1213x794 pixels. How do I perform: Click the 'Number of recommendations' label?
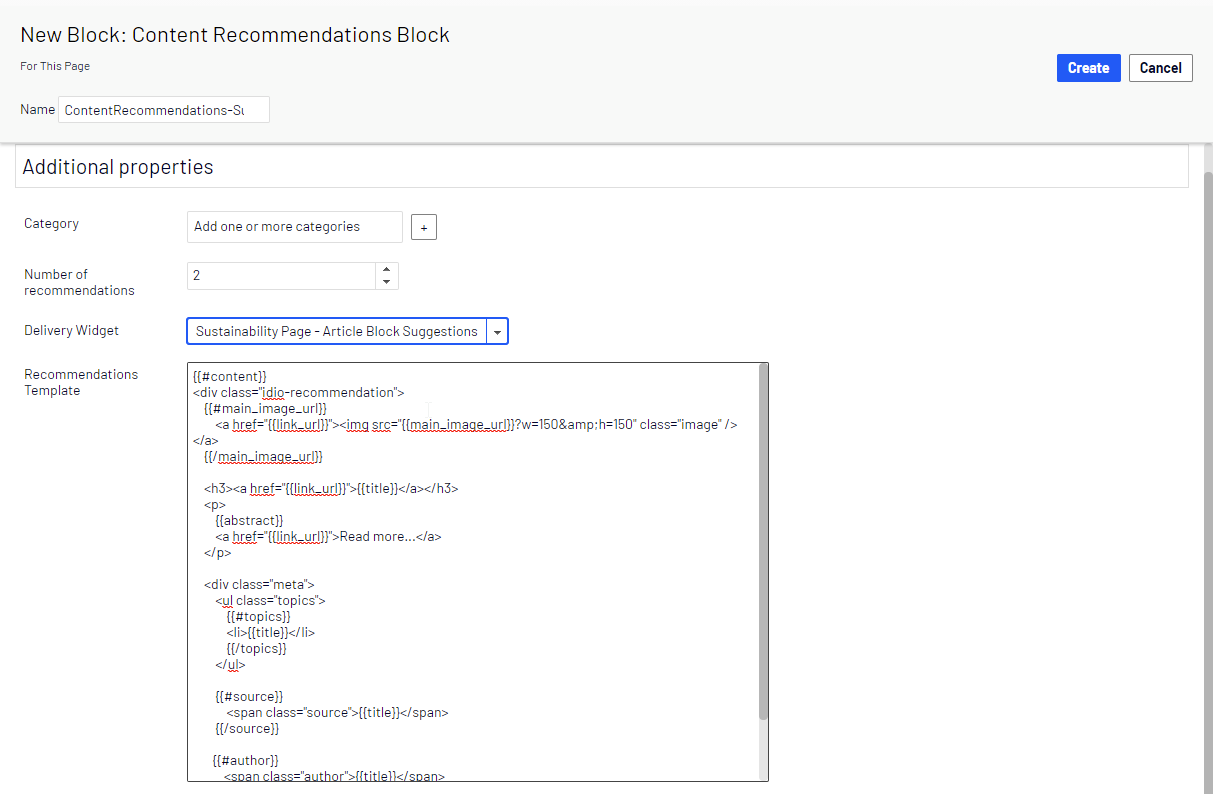[x=79, y=282]
